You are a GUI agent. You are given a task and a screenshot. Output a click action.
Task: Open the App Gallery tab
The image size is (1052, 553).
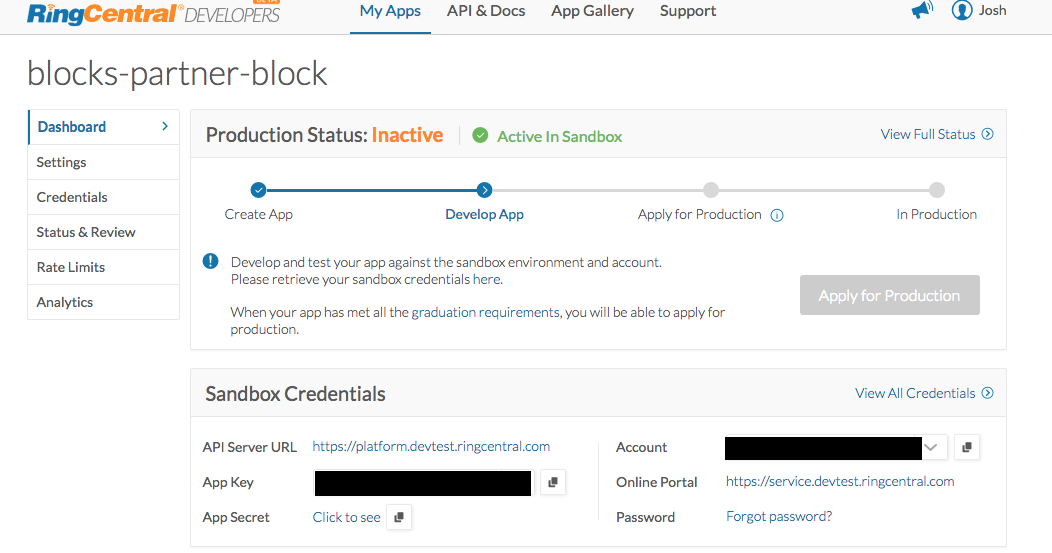(x=592, y=11)
